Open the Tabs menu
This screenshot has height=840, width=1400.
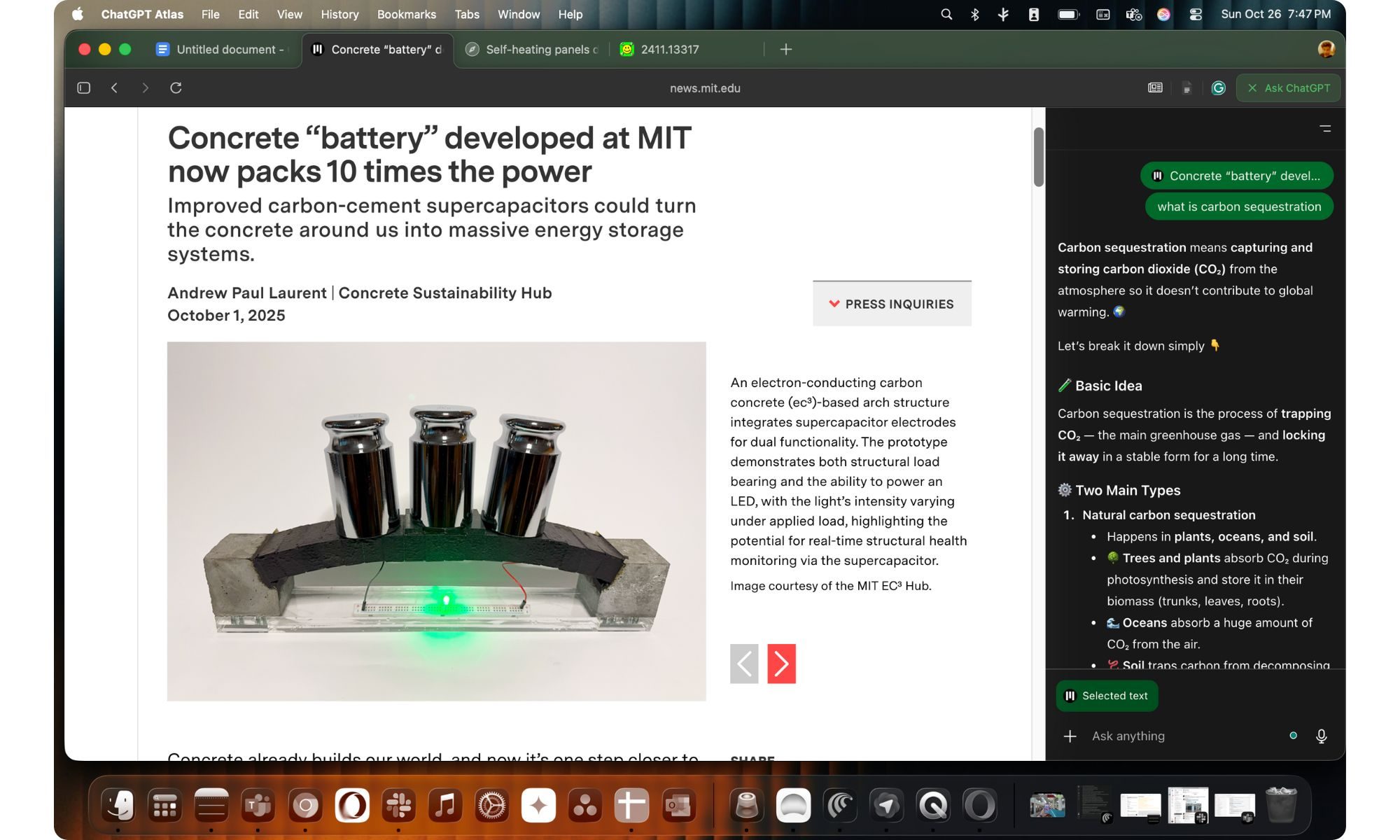click(x=467, y=14)
